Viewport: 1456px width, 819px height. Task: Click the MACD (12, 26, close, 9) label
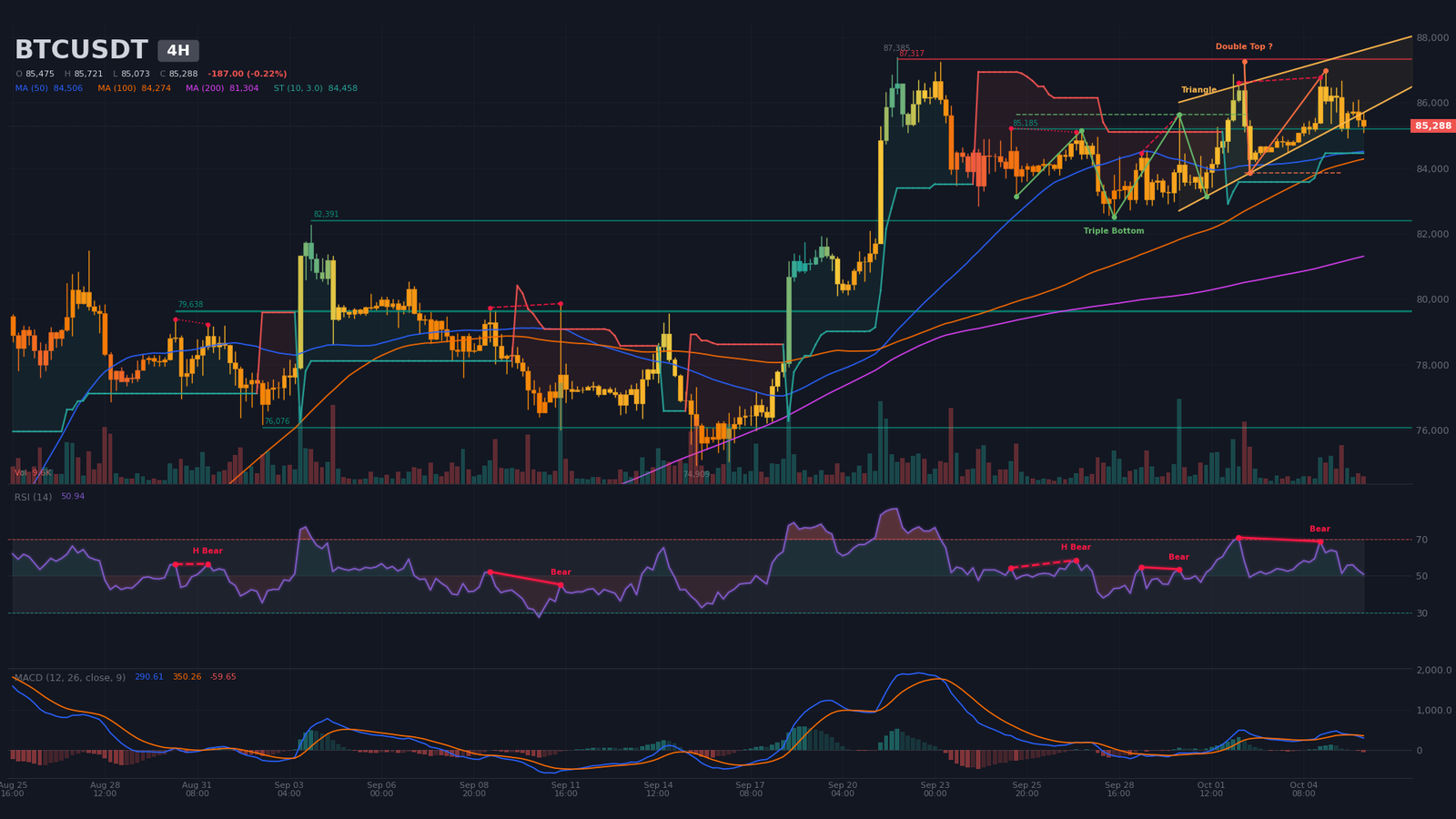click(x=70, y=677)
